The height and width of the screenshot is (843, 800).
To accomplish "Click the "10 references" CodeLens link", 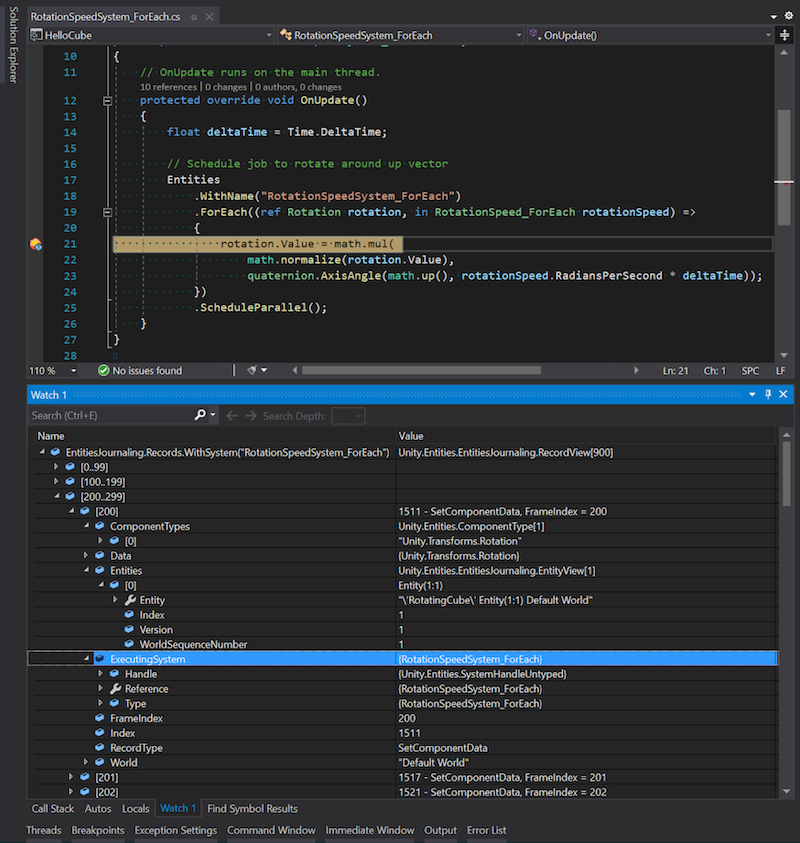I will pyautogui.click(x=168, y=87).
